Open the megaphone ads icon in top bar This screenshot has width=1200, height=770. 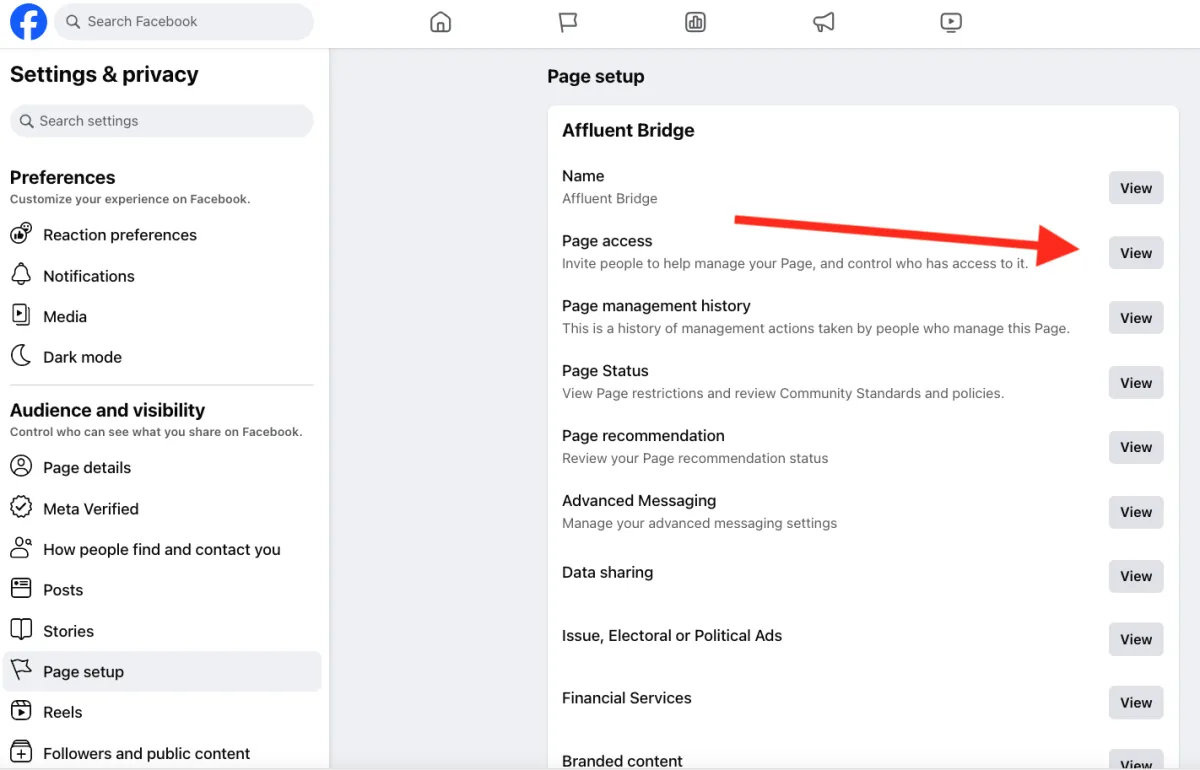click(x=824, y=22)
